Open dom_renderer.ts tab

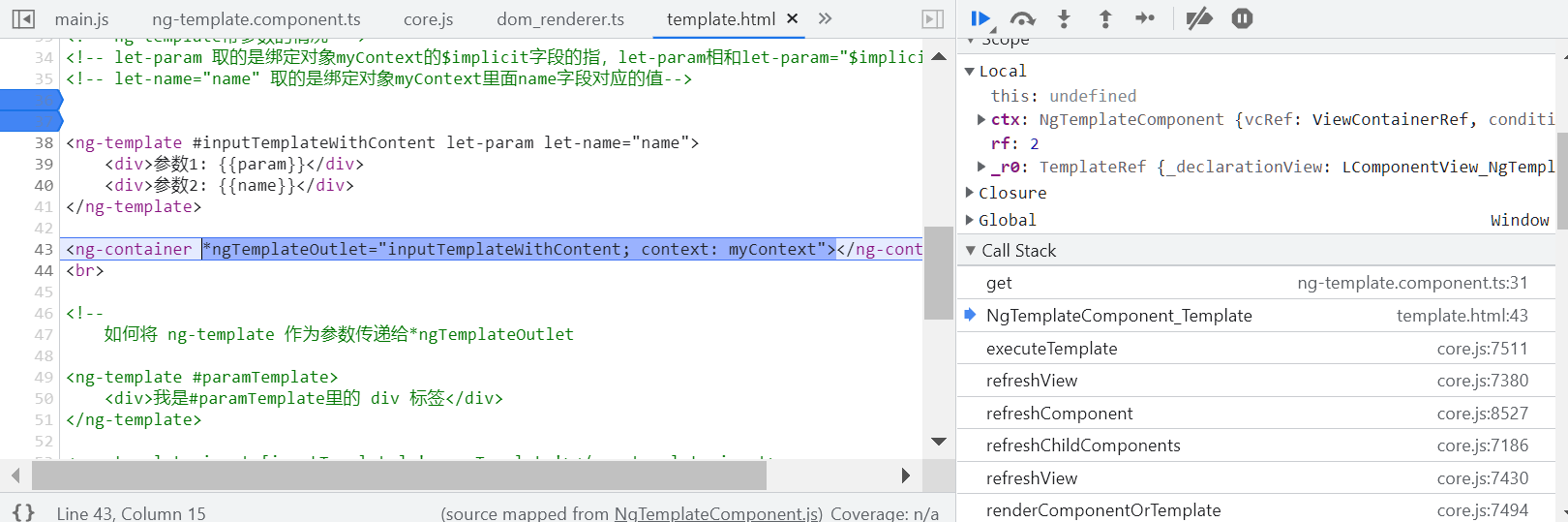[x=560, y=19]
